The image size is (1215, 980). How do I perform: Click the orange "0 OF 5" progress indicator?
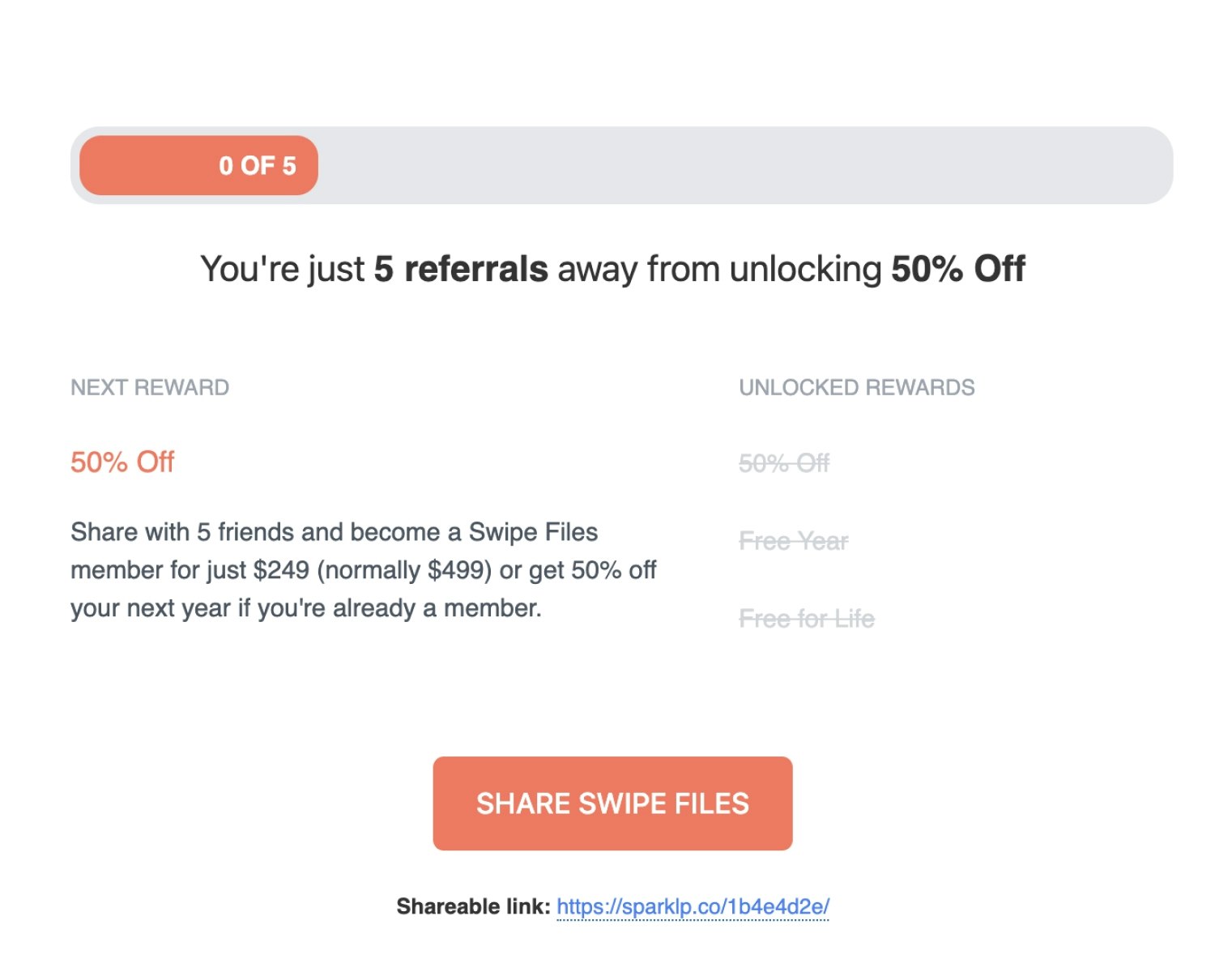(198, 165)
